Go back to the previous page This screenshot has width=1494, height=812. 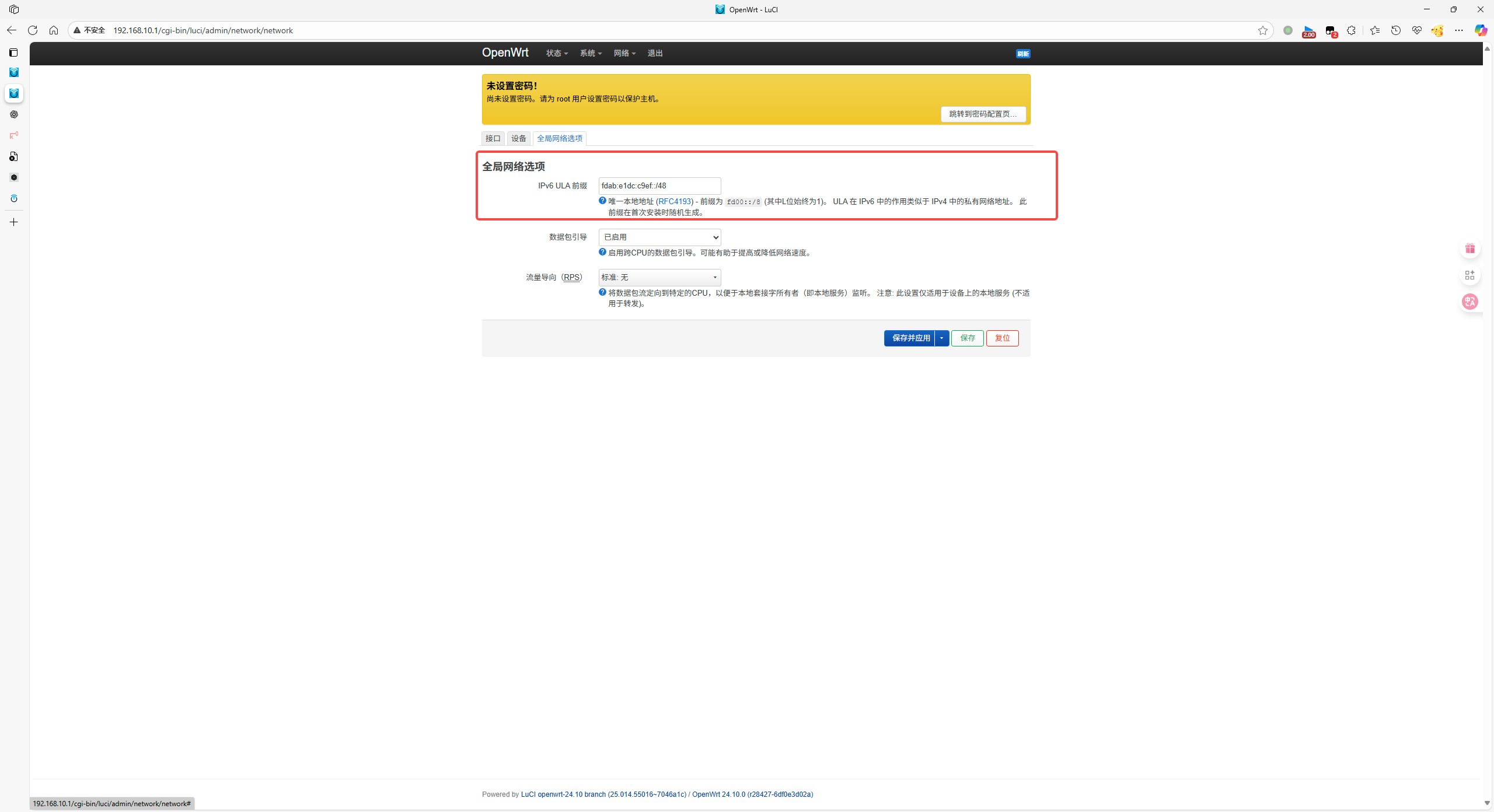click(12, 30)
